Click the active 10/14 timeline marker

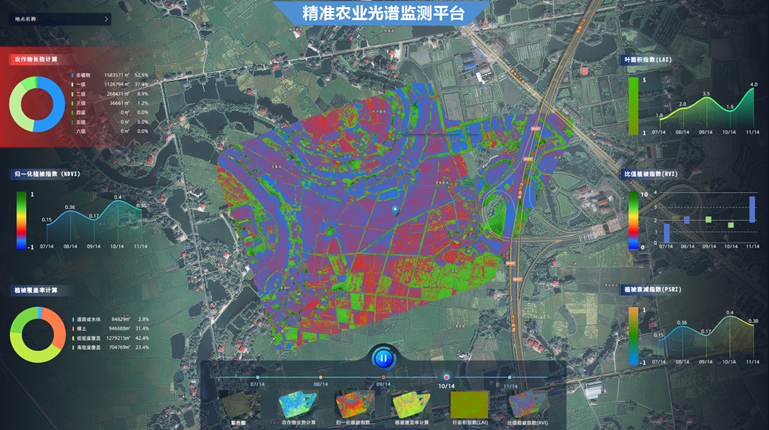[446, 377]
